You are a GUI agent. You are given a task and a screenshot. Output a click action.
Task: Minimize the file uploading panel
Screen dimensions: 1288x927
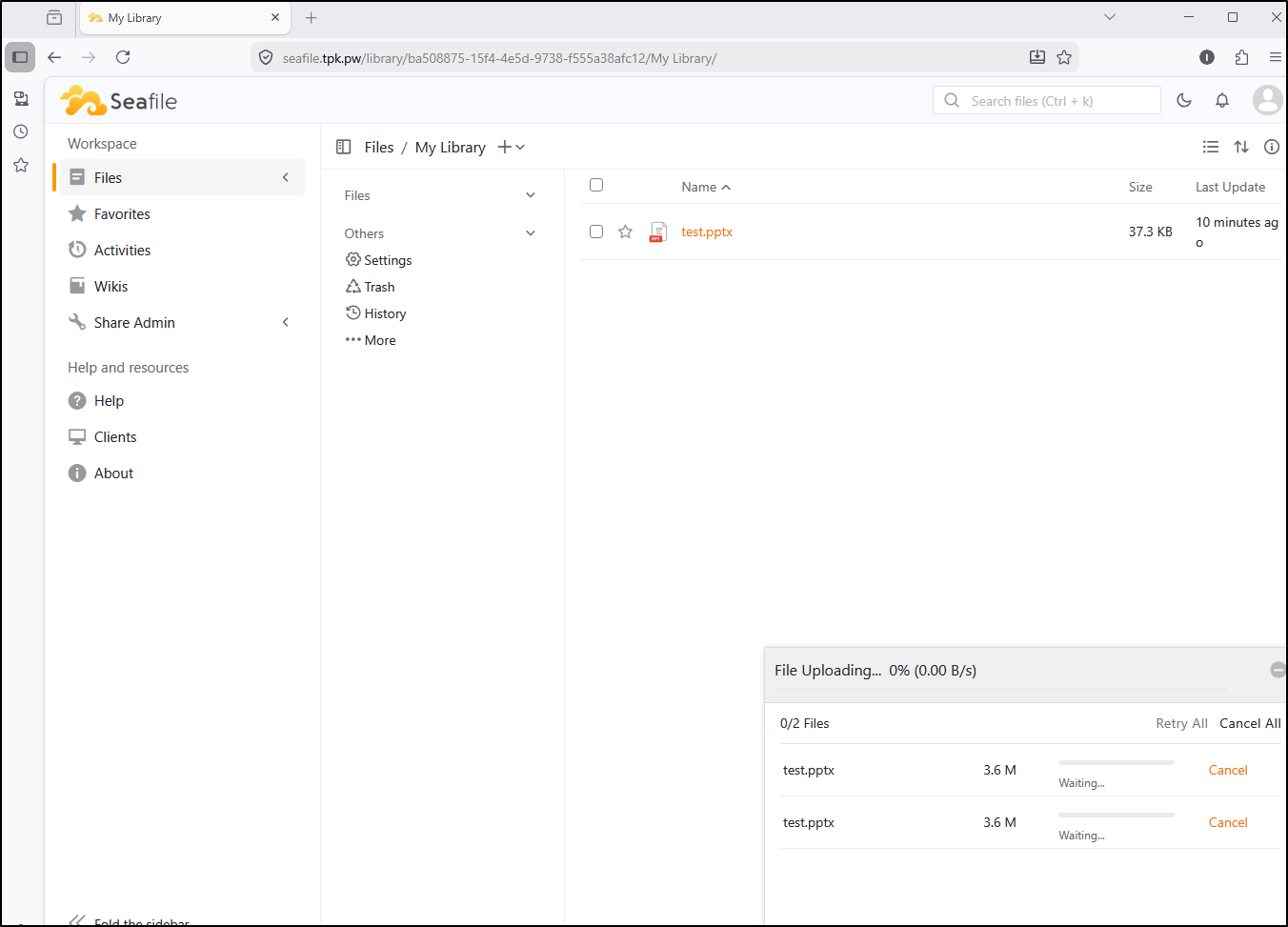pyautogui.click(x=1278, y=670)
